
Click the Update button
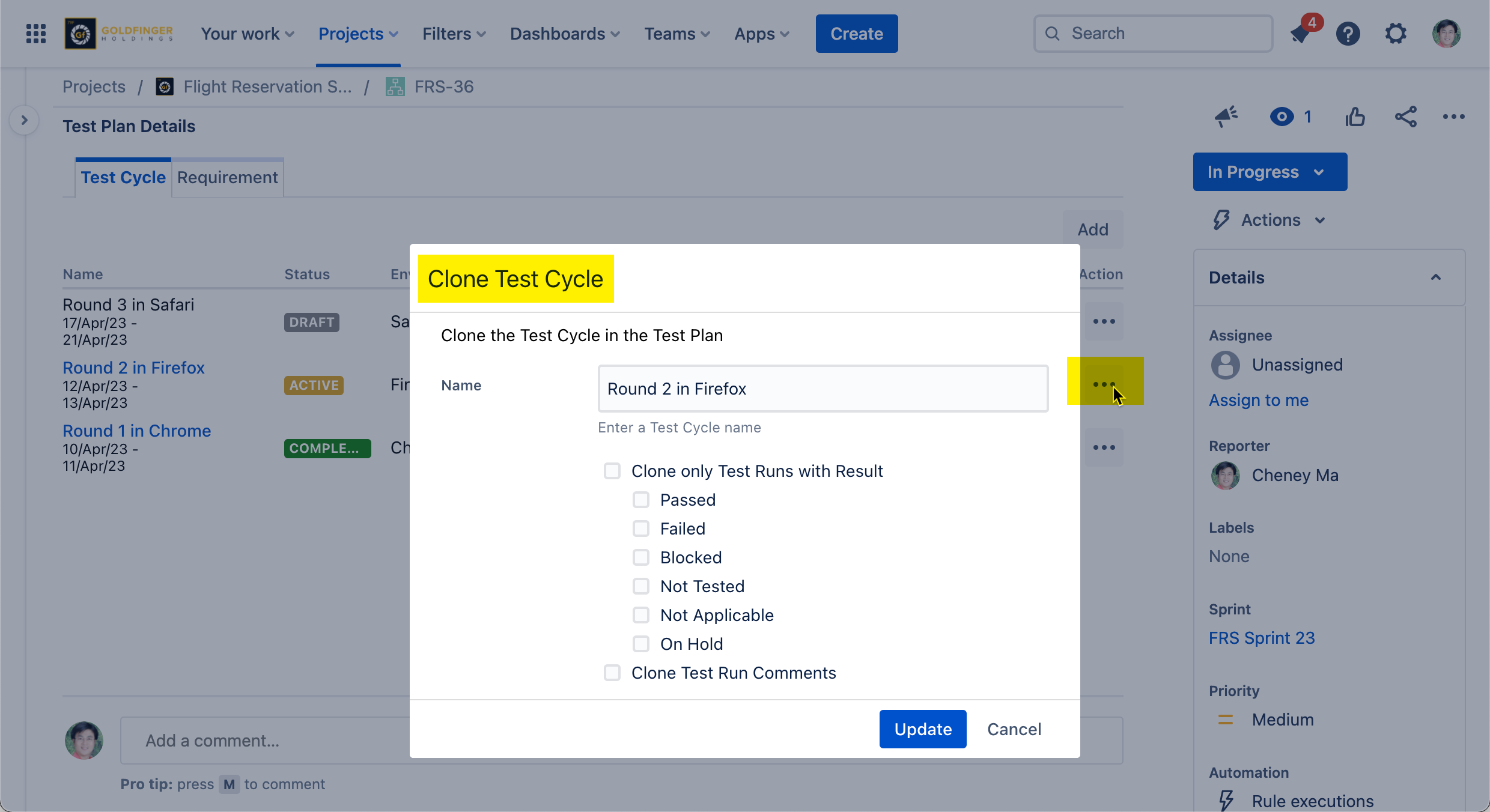click(923, 729)
